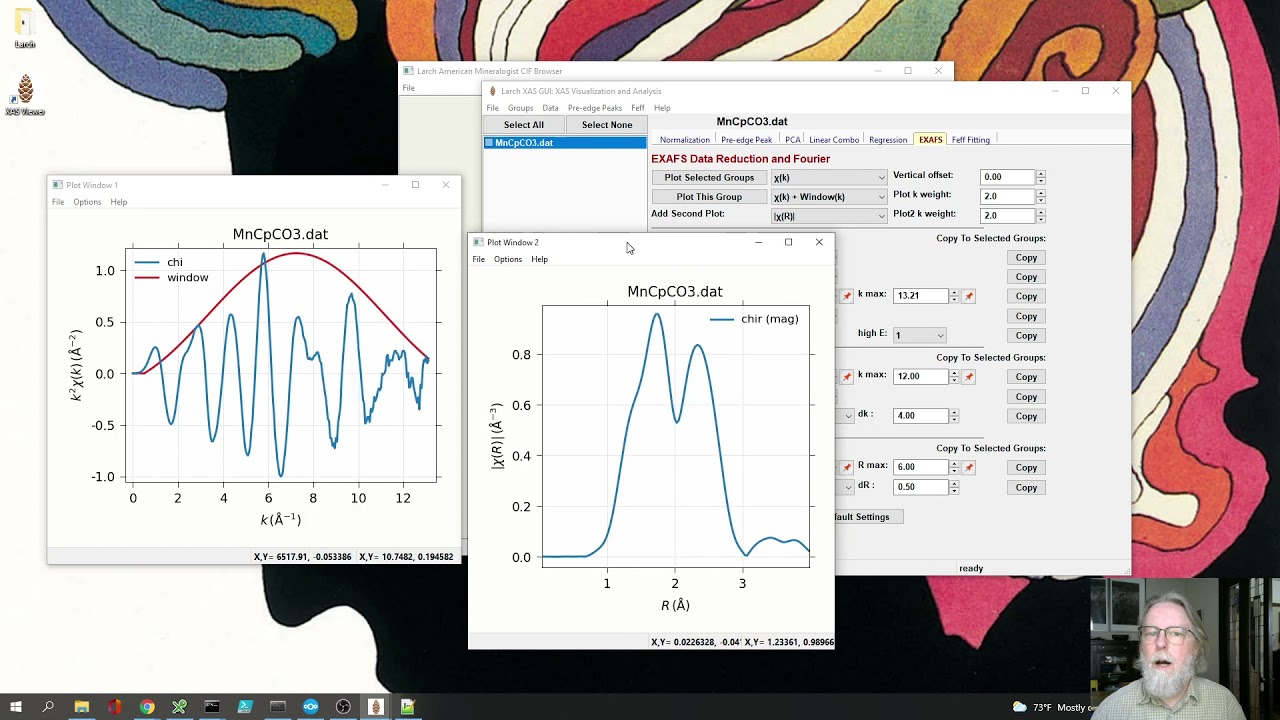Open the Add Second Plot |χ(R)| dropdown

(x=829, y=216)
